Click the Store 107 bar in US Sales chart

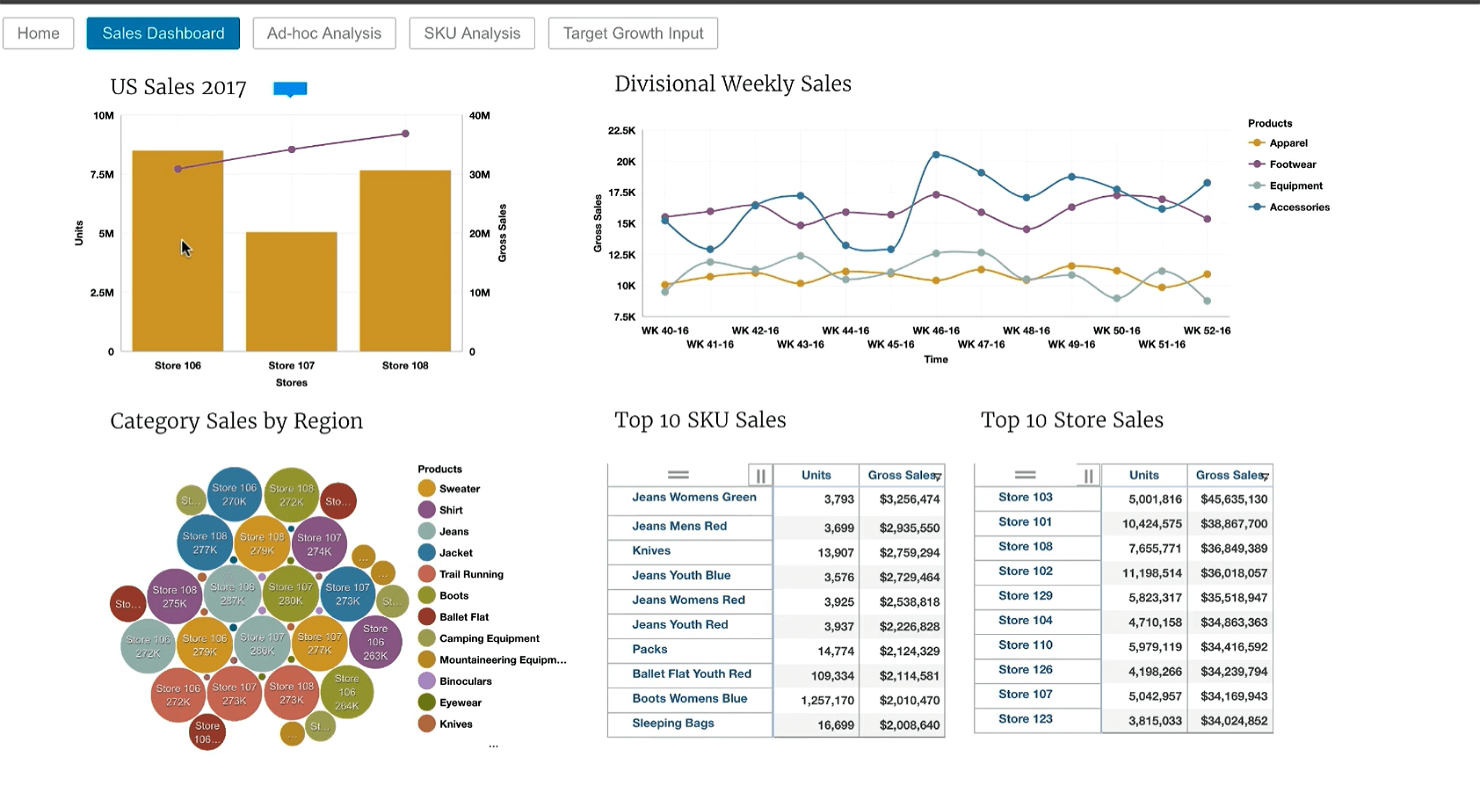tap(292, 292)
